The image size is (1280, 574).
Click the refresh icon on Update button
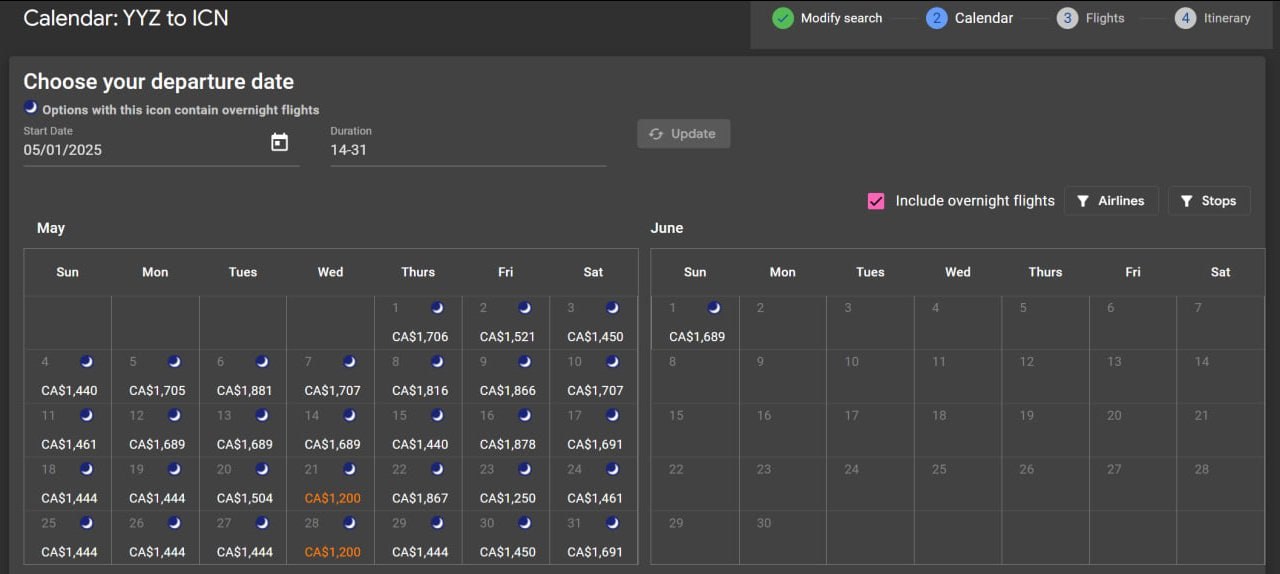coord(657,134)
